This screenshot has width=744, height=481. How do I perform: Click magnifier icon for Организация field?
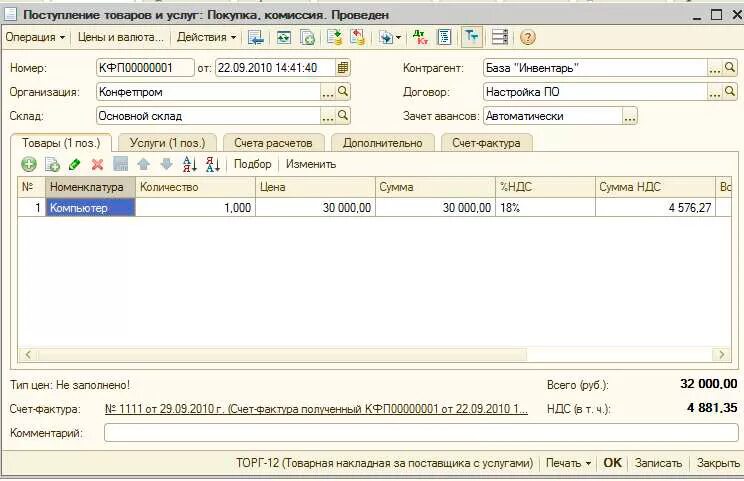pyautogui.click(x=343, y=91)
